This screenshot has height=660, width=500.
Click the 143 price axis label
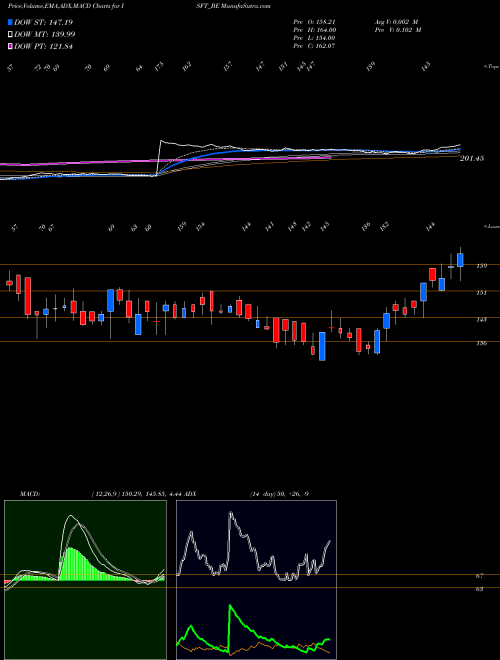click(x=481, y=319)
